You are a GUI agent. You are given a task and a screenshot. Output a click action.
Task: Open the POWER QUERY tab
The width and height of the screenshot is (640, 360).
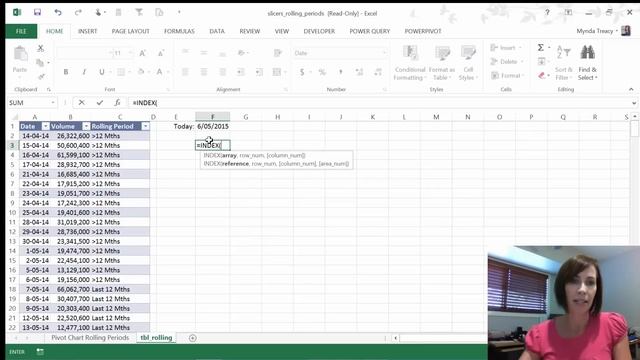click(x=370, y=31)
